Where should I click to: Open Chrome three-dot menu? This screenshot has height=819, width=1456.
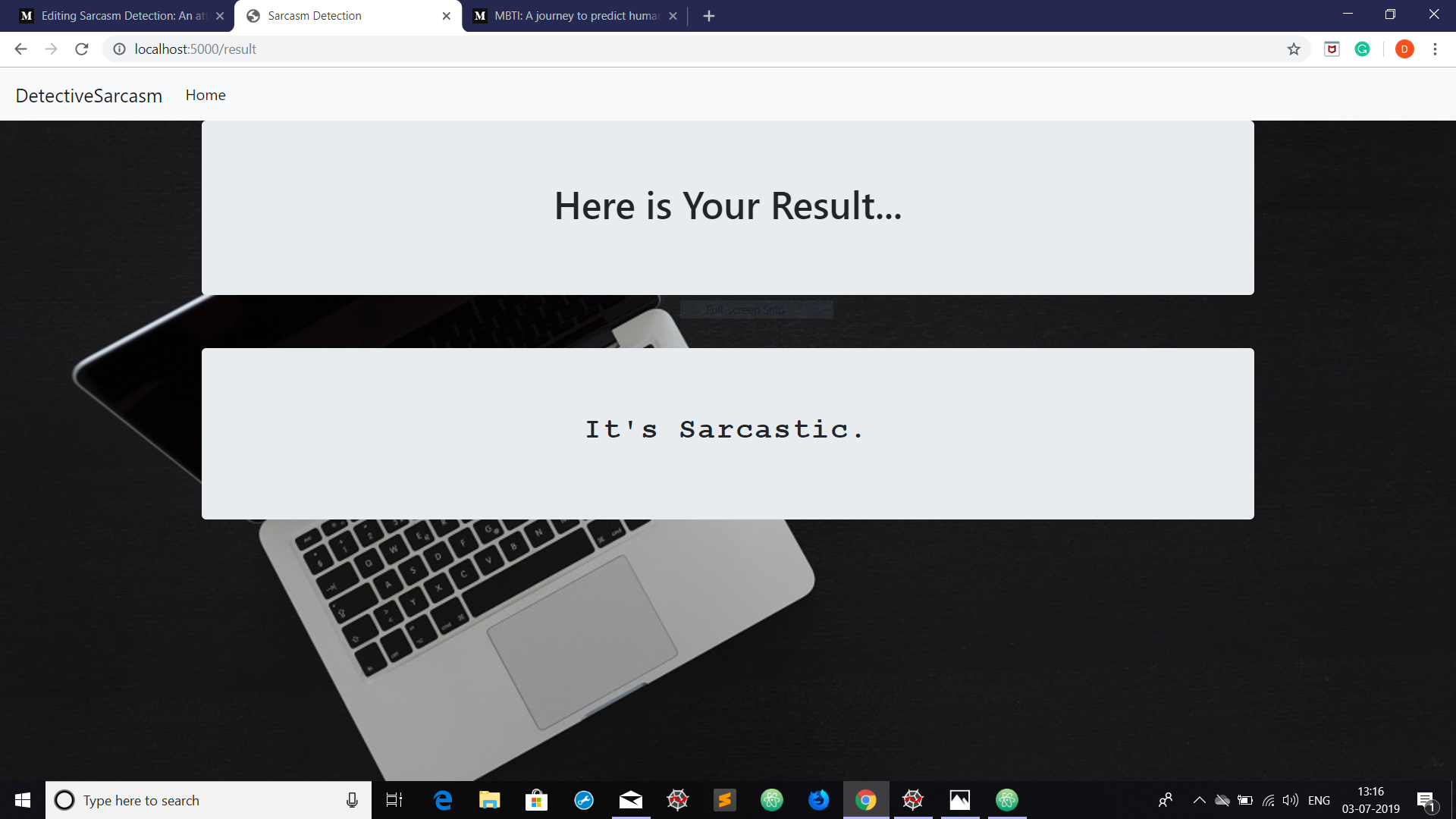(1435, 49)
